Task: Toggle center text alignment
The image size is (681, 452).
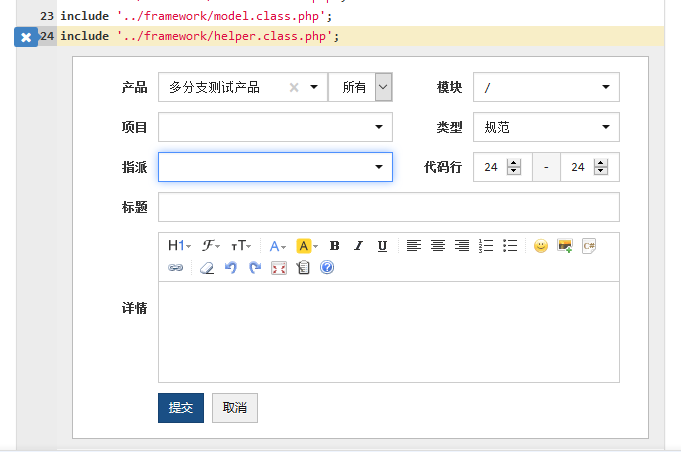Action: pyautogui.click(x=437, y=246)
